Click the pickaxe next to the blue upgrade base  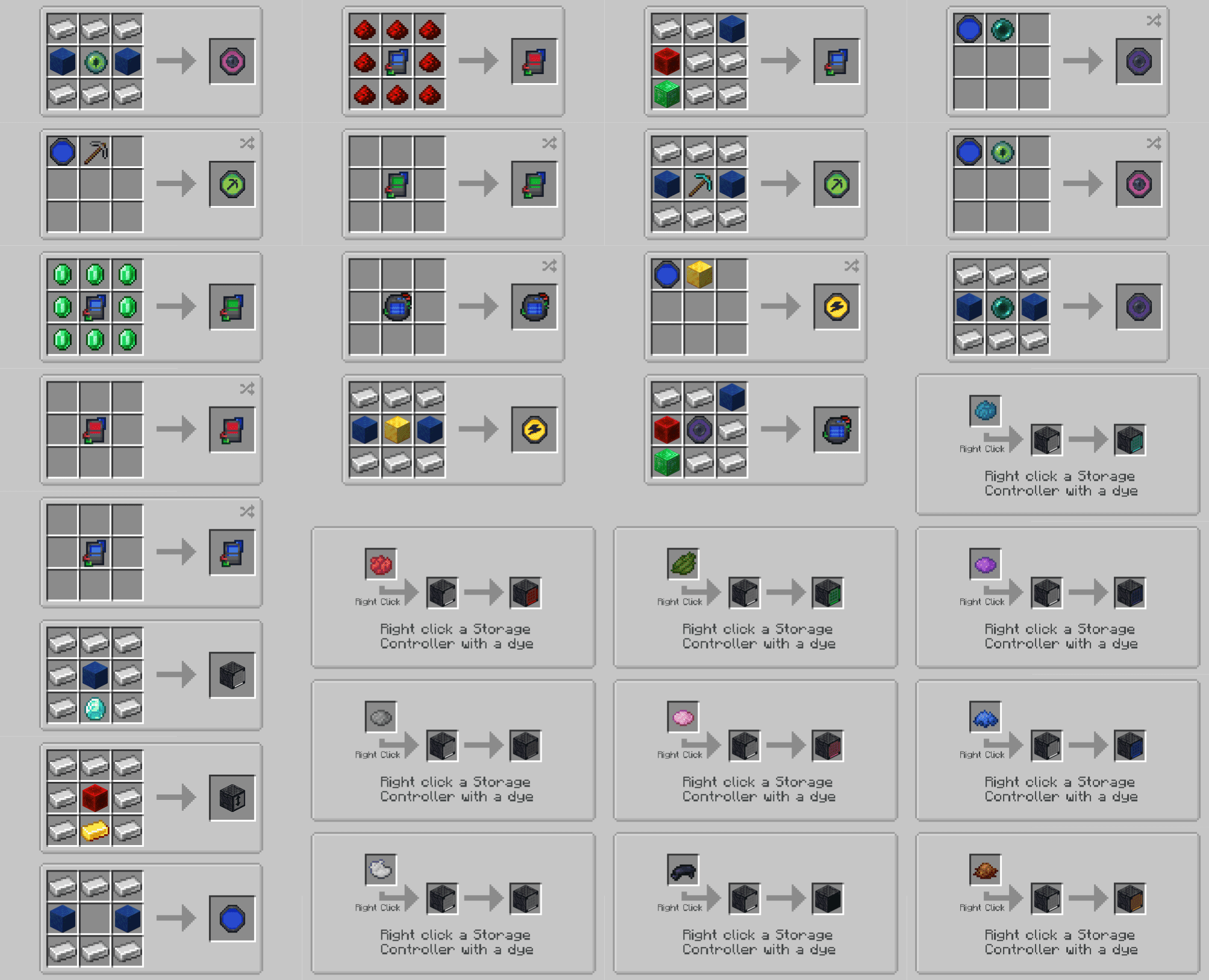tap(95, 152)
